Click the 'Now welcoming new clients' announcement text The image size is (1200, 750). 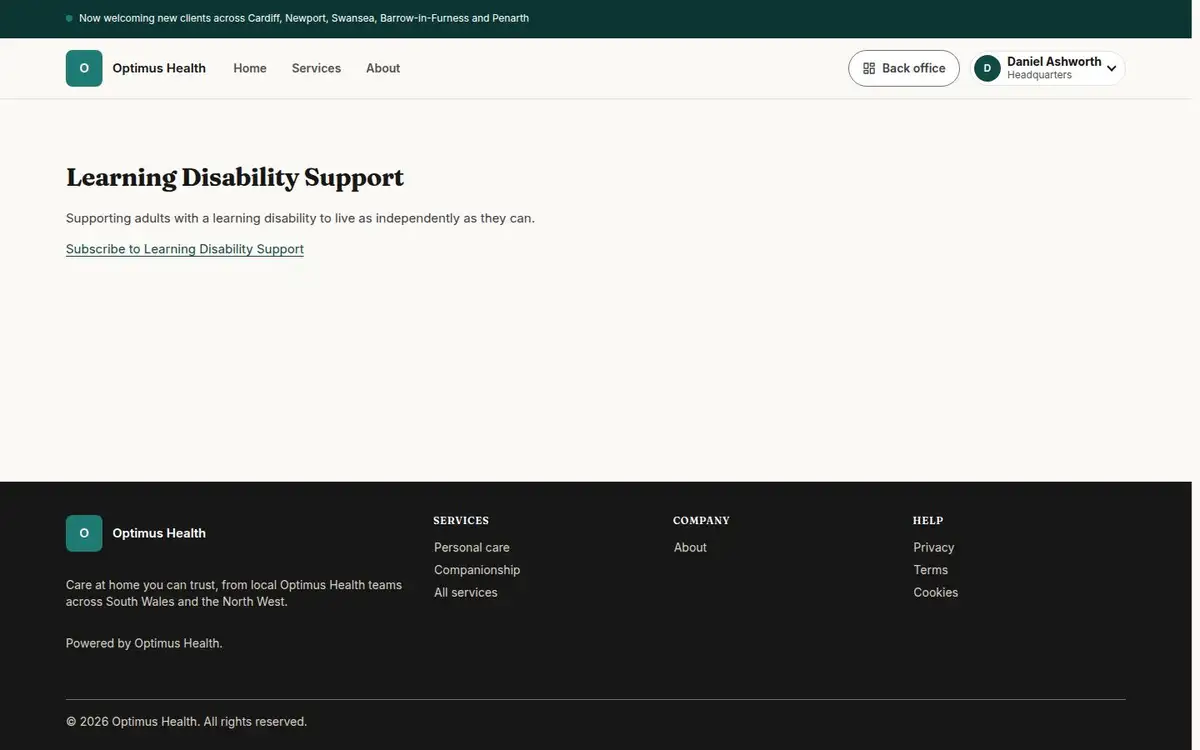304,18
